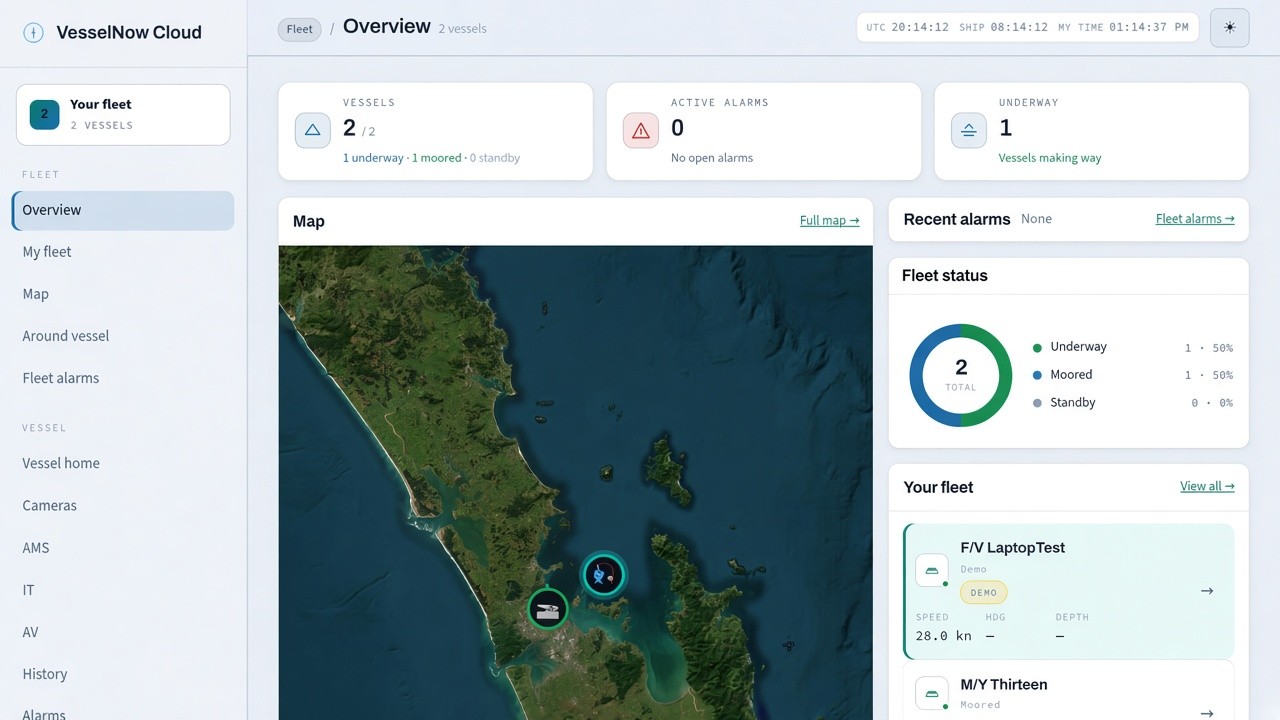Open Fleet alarms in the sidebar

click(x=123, y=378)
